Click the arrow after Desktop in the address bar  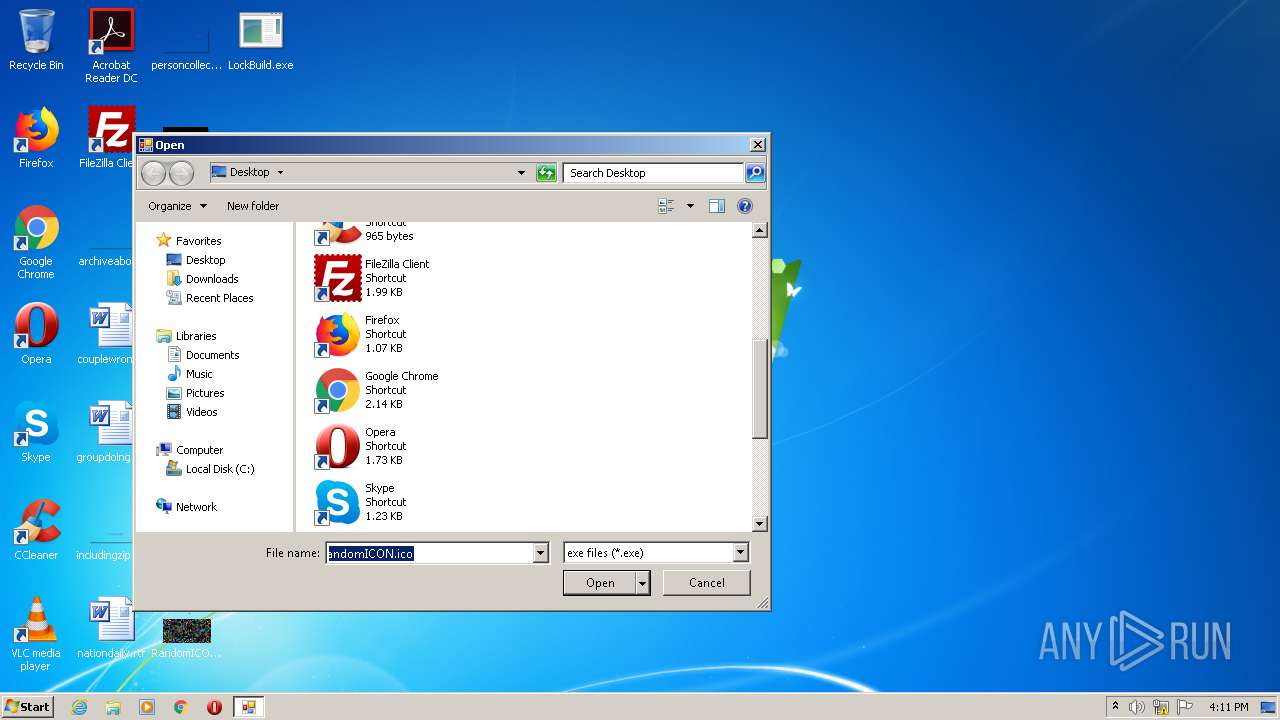[280, 172]
